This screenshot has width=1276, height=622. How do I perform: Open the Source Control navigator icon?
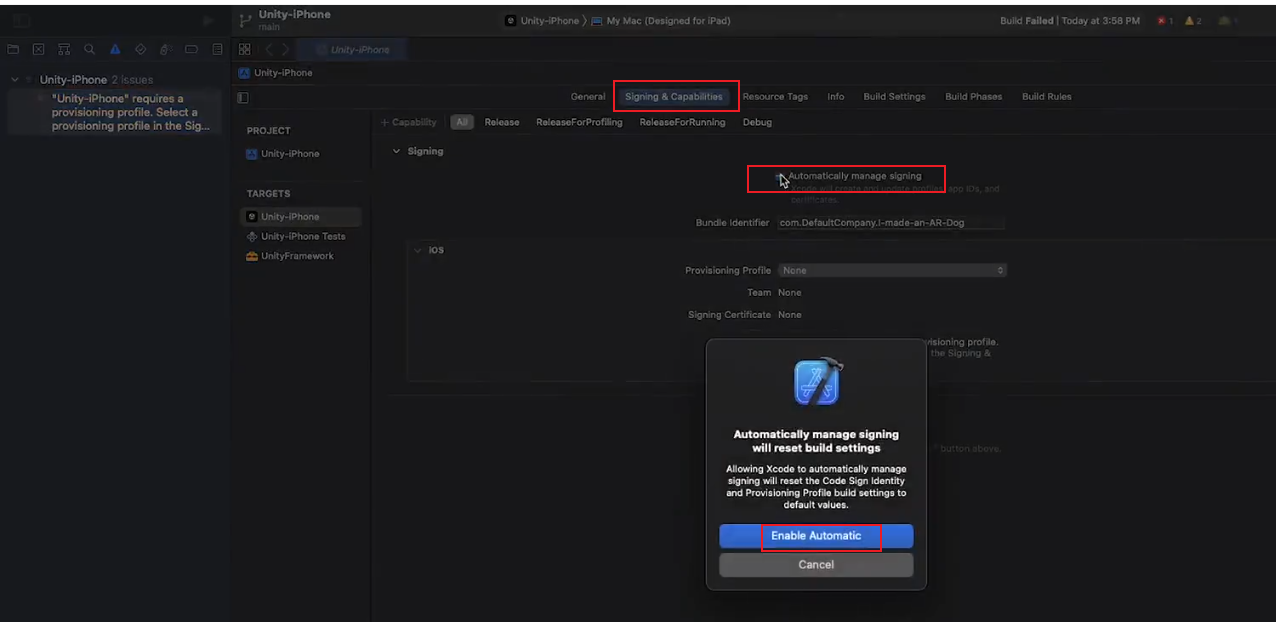coord(38,49)
